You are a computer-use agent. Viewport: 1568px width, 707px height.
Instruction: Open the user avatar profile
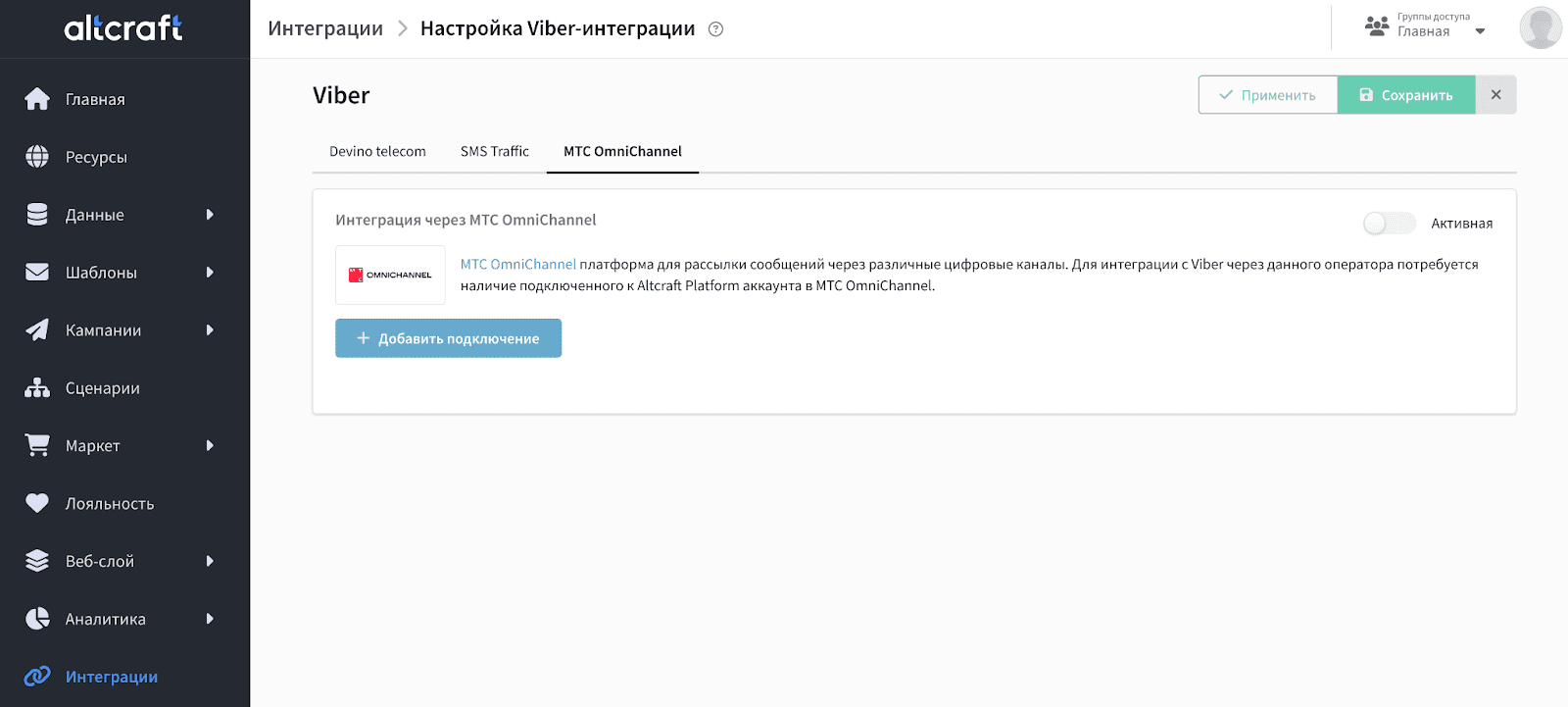tap(1541, 27)
